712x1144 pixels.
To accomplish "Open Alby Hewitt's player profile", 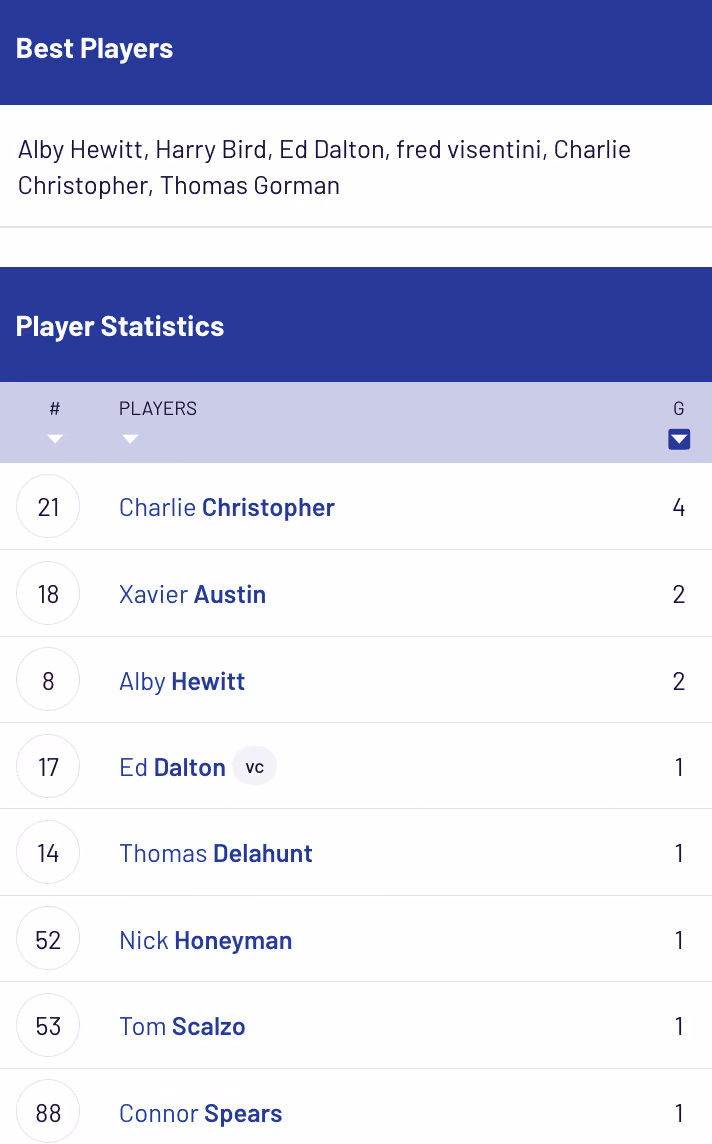I will point(182,681).
